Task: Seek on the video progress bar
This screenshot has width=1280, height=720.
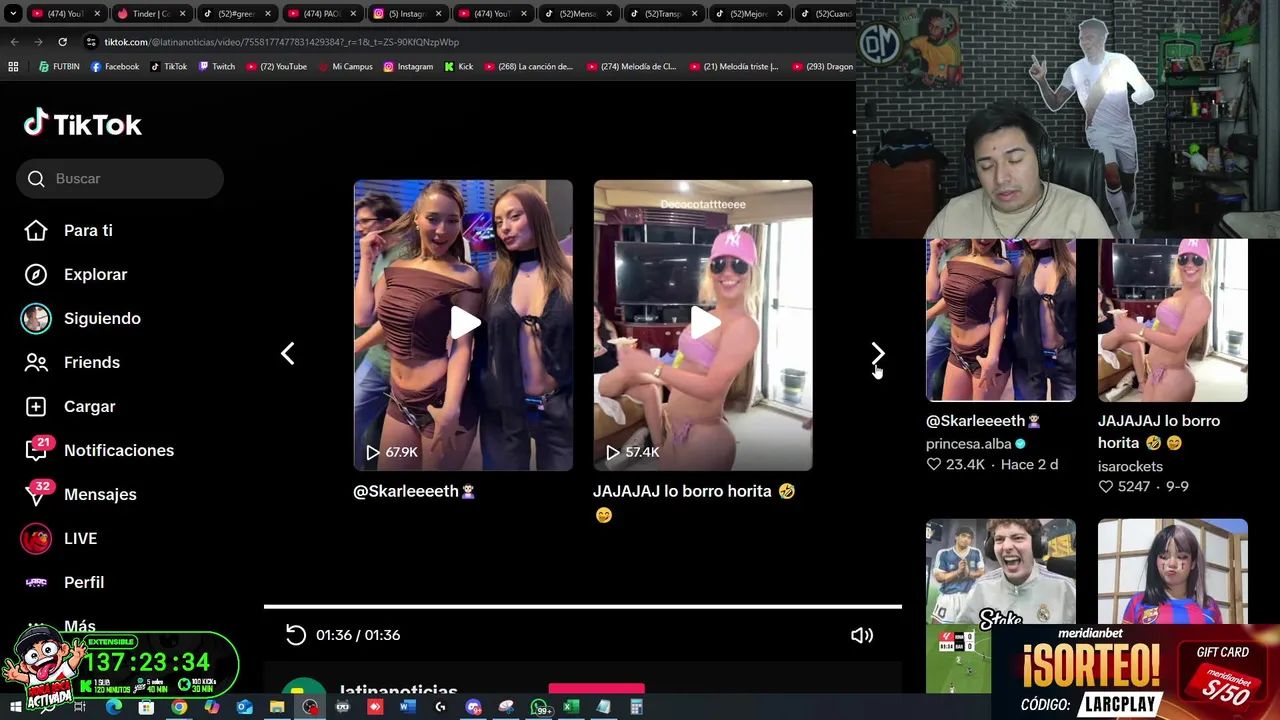Action: coord(583,606)
